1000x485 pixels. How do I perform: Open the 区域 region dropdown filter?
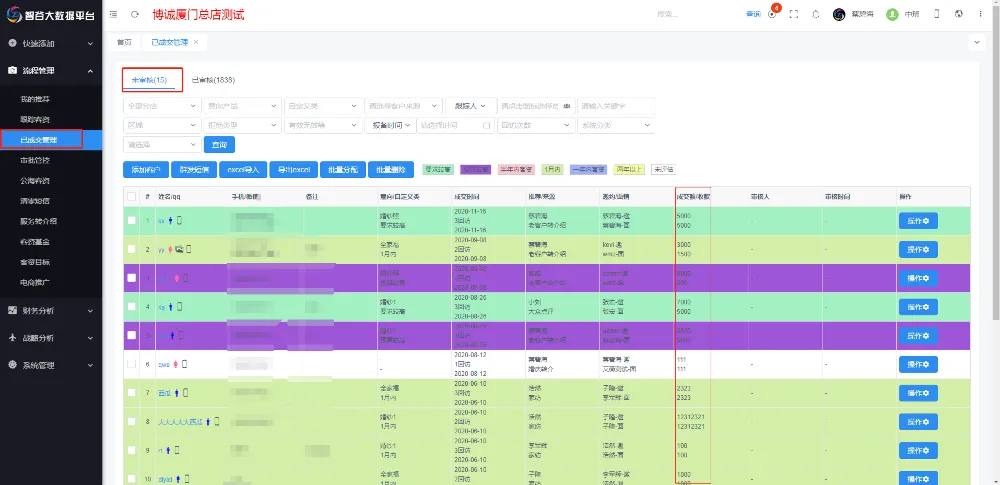160,125
